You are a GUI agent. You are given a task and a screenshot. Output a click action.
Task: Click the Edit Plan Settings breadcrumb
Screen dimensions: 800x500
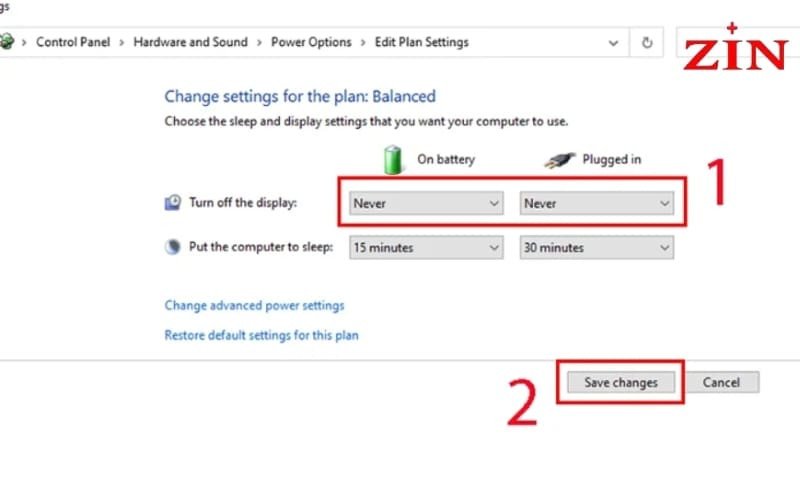pyautogui.click(x=422, y=42)
